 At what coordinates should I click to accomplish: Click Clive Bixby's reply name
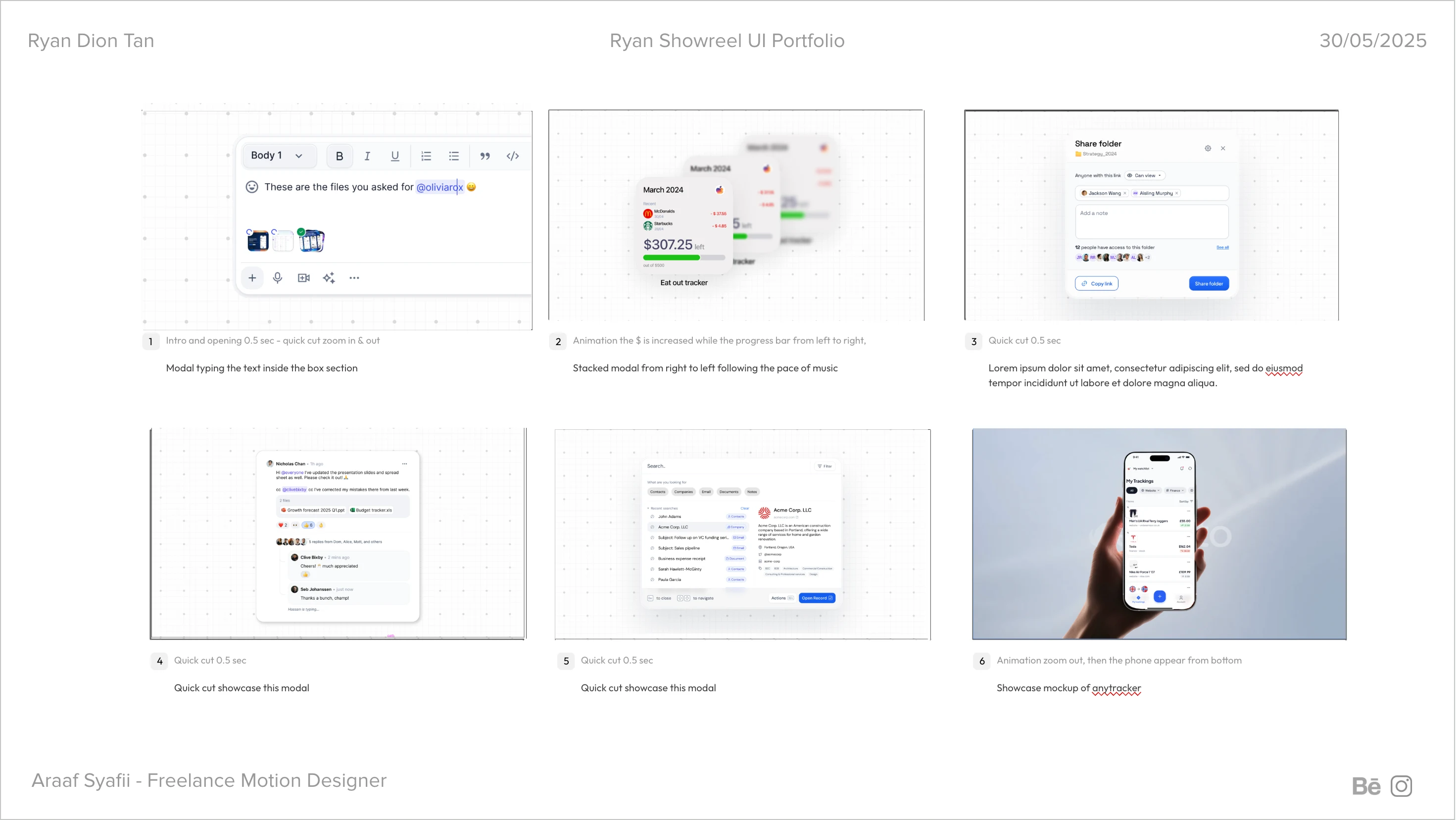point(311,558)
